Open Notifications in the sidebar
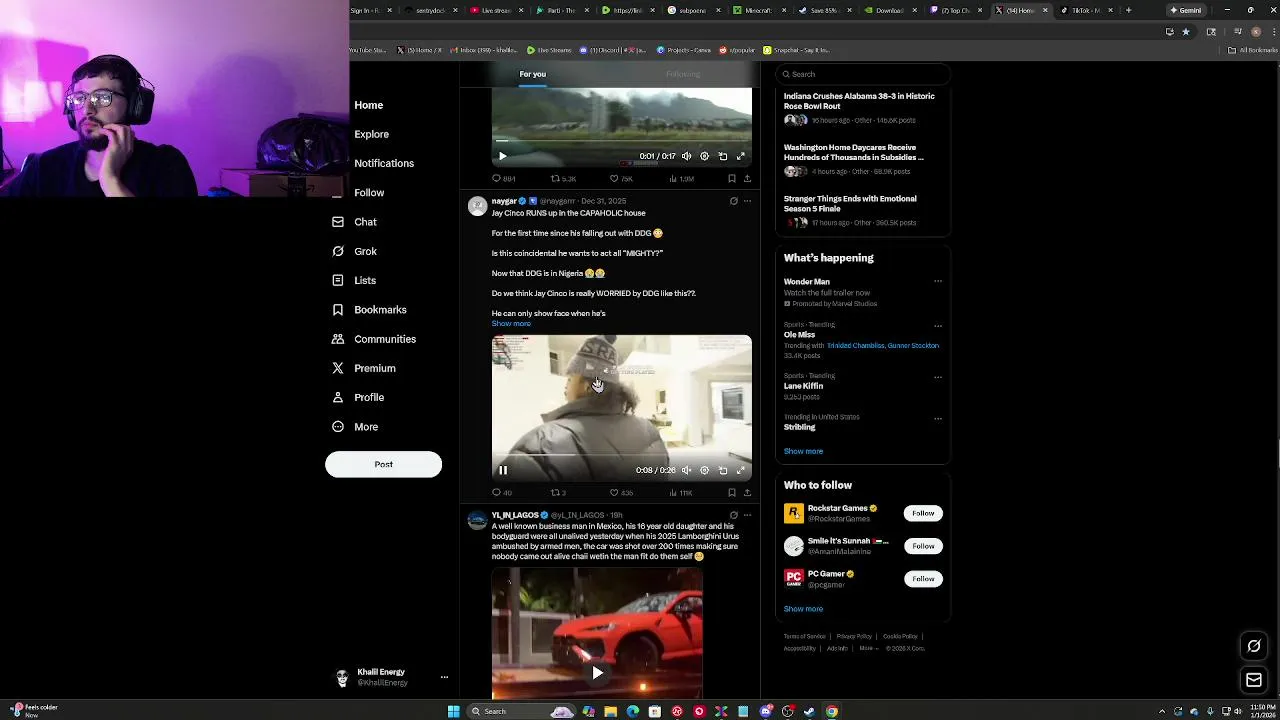 tap(383, 163)
